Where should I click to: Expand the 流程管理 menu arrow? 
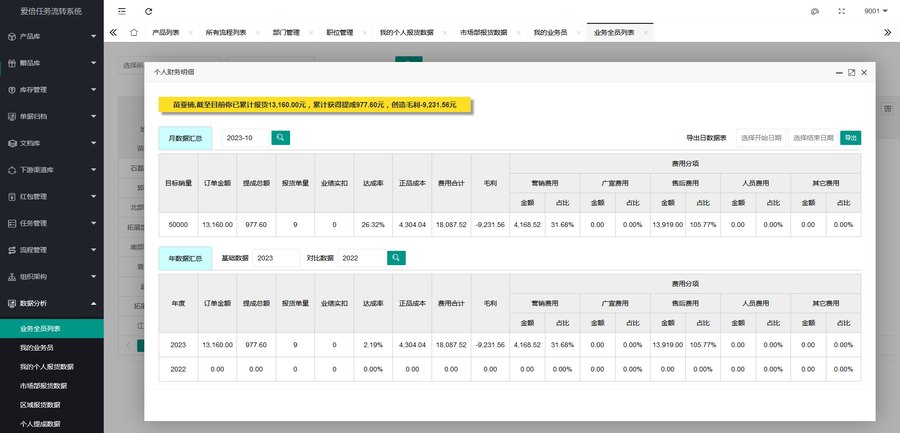click(94, 250)
